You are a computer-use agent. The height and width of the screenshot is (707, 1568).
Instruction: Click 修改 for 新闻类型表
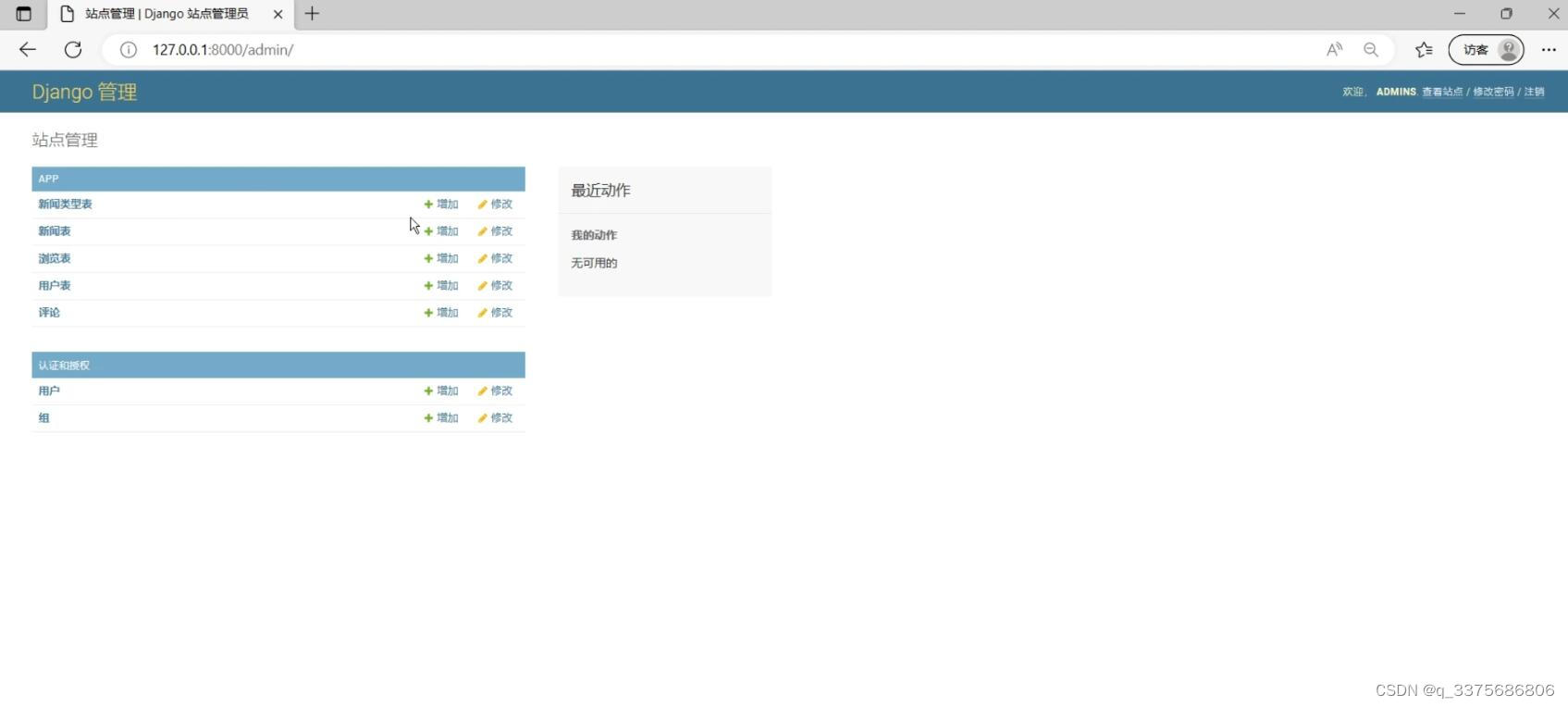coord(495,204)
